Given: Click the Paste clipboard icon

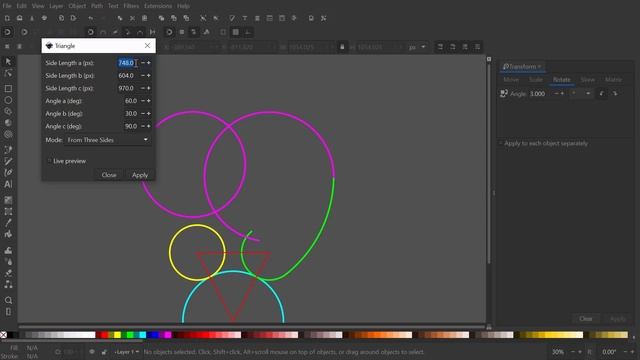Looking at the screenshot, I should (144, 18).
